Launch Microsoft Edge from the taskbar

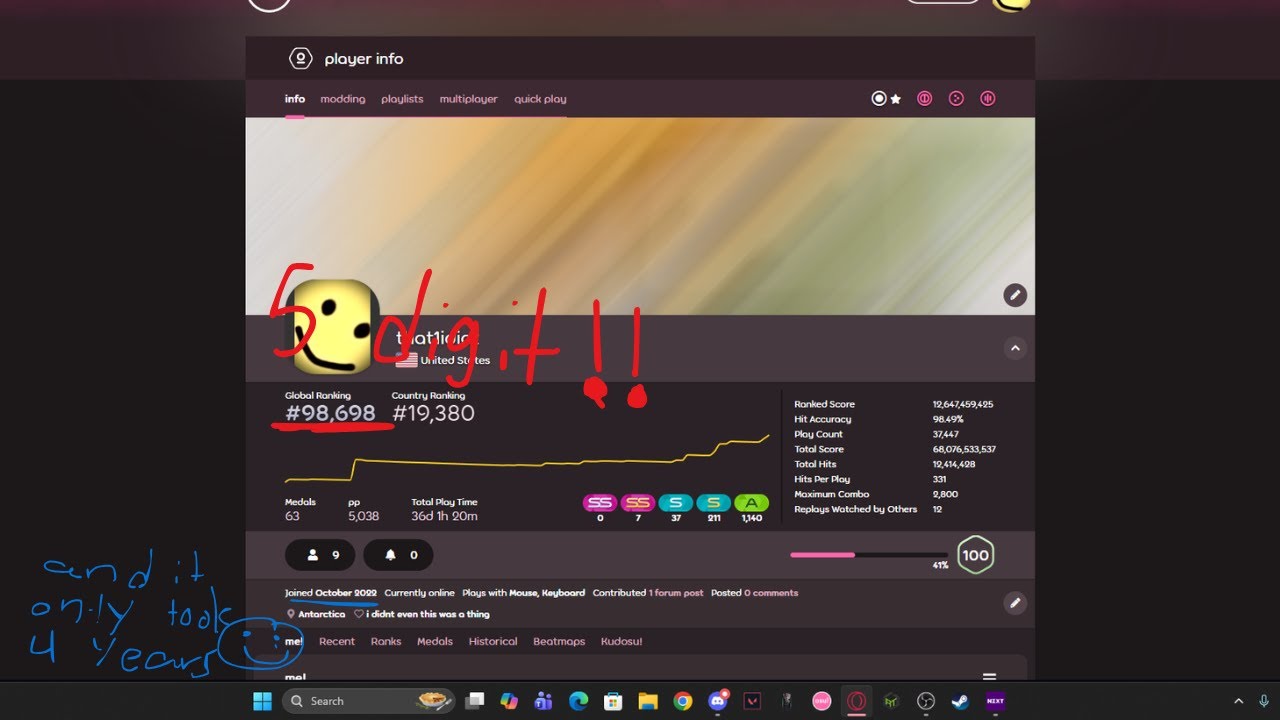click(579, 701)
